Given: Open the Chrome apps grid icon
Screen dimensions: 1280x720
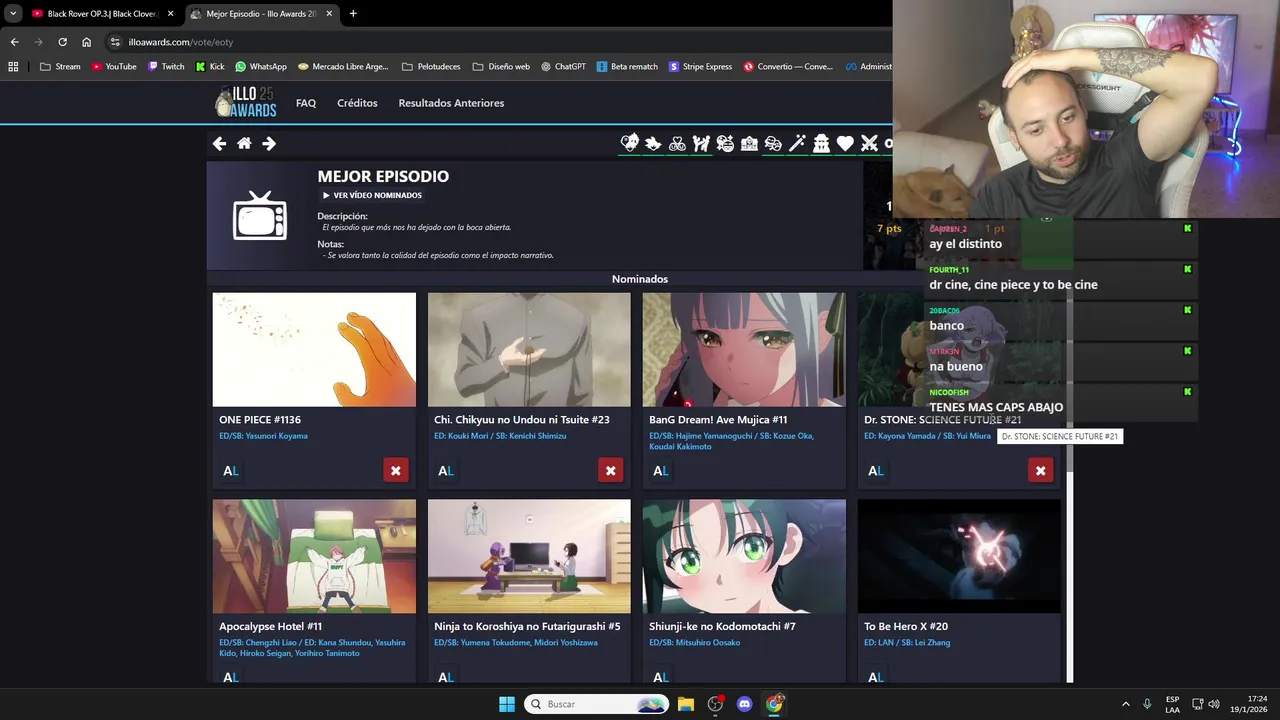Looking at the screenshot, I should (13, 67).
